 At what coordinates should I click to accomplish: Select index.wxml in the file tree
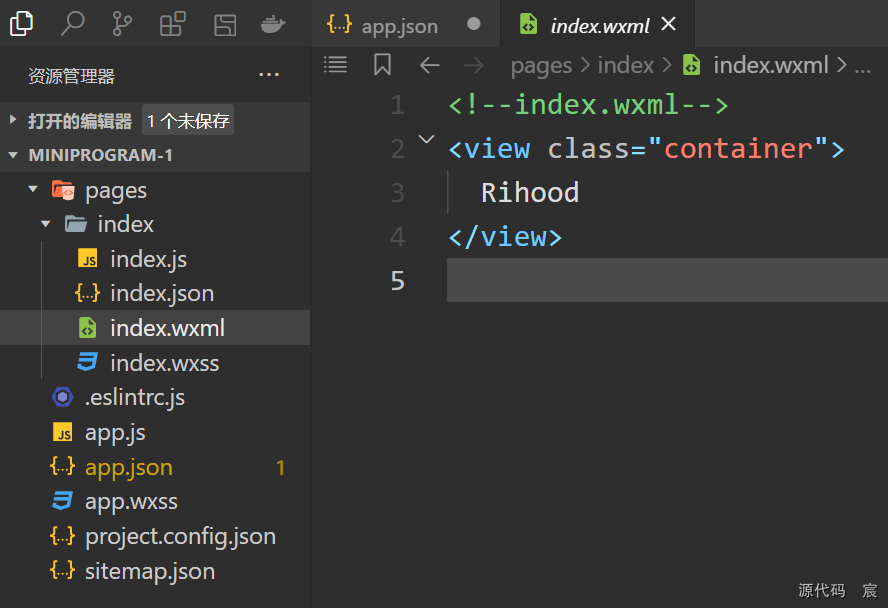155,328
